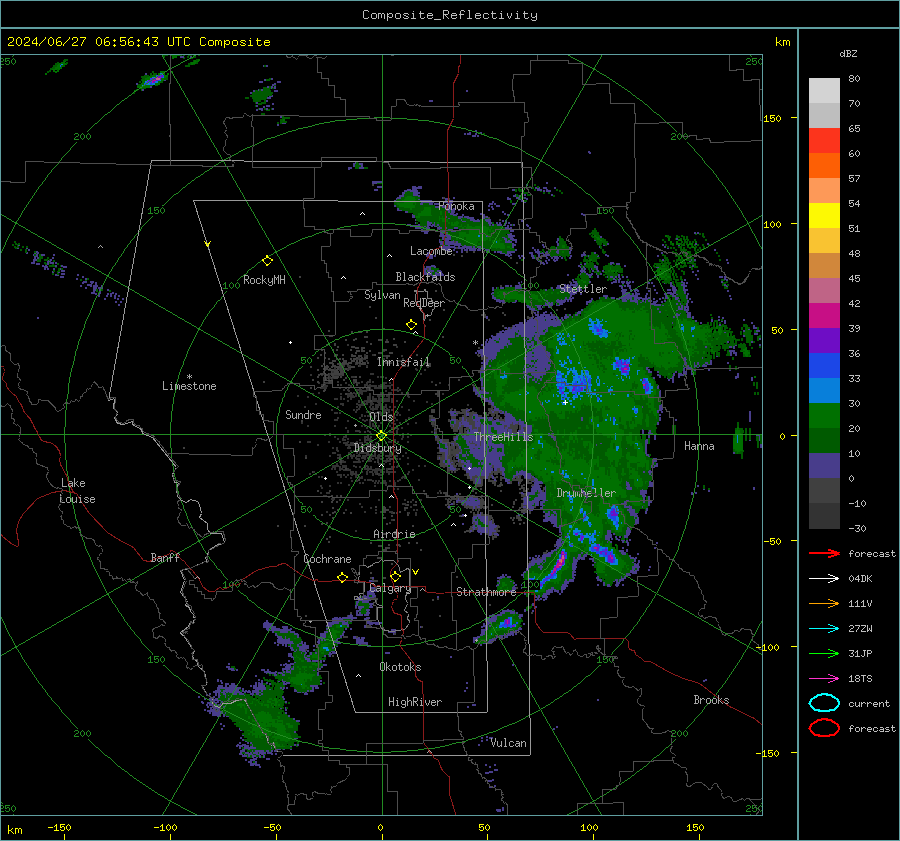Click the light blue swatch above 30 dBZ
This screenshot has width=900, height=841.
(824, 390)
